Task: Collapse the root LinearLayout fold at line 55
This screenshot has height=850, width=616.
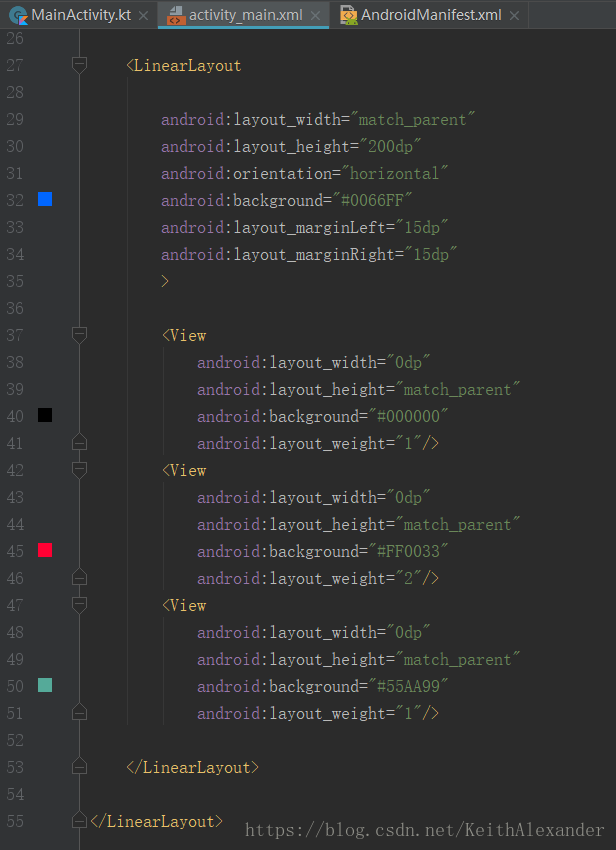Action: [x=79, y=821]
